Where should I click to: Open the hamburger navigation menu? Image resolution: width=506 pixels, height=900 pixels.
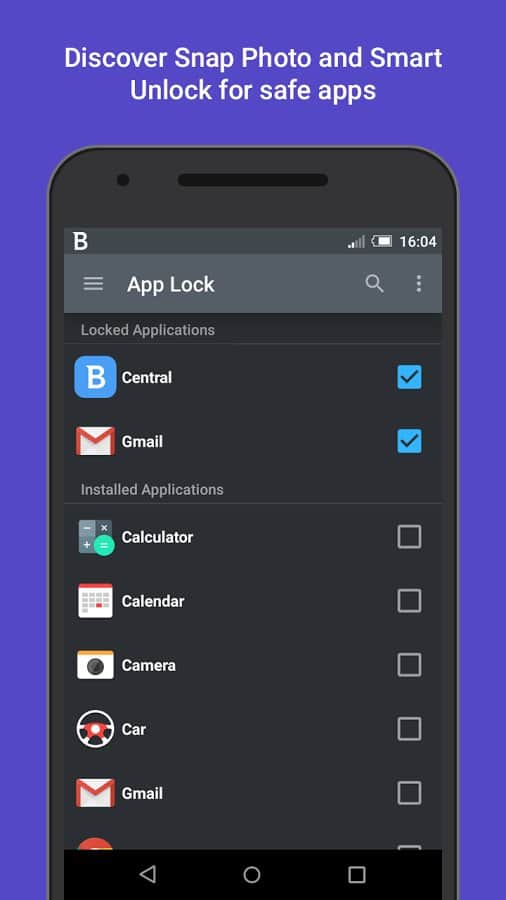pyautogui.click(x=94, y=284)
